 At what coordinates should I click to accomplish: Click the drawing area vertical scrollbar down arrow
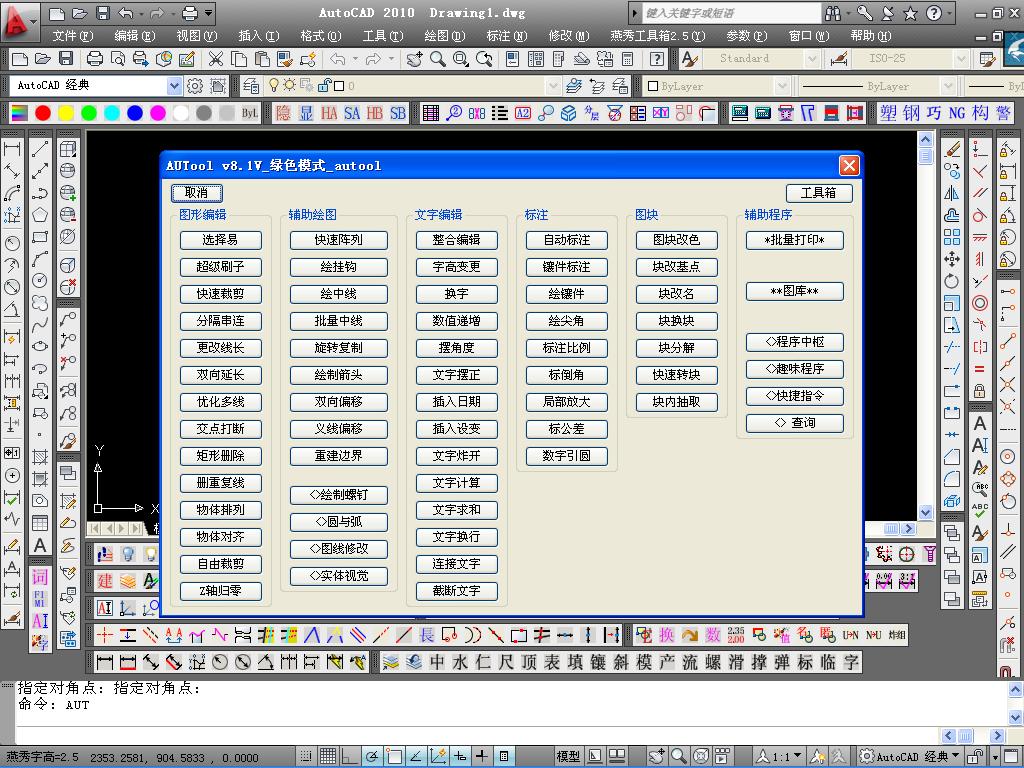[925, 513]
